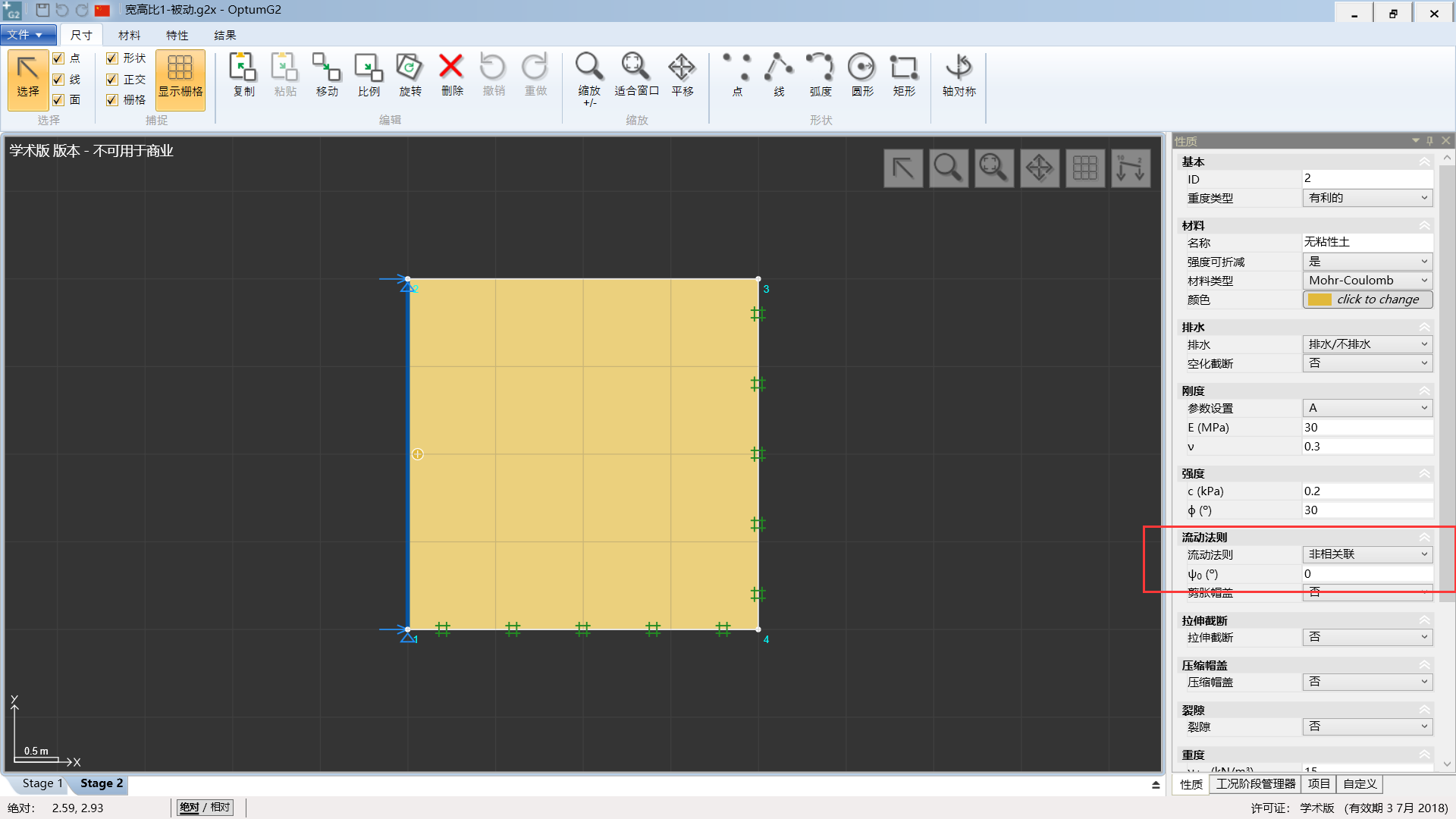
Task: Select the 矩形 rectangle shape tool
Action: click(x=904, y=75)
